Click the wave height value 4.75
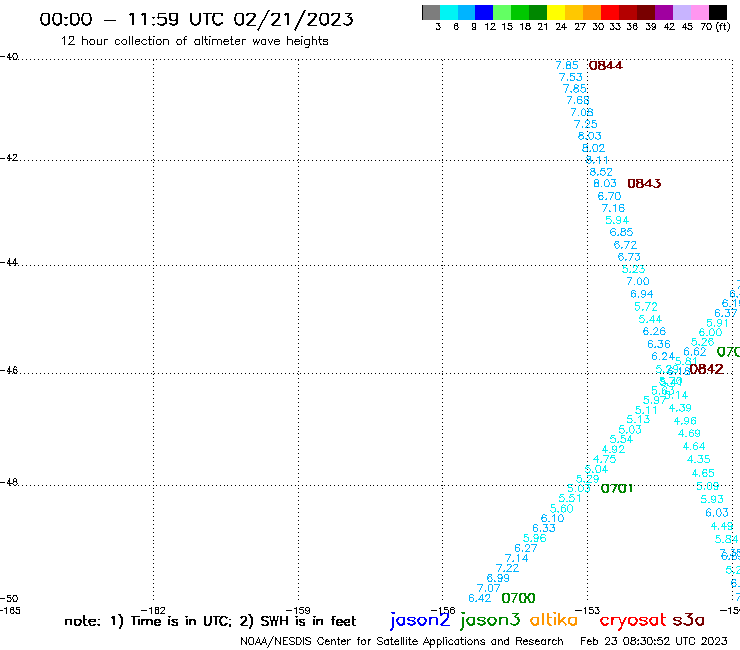 coord(605,459)
